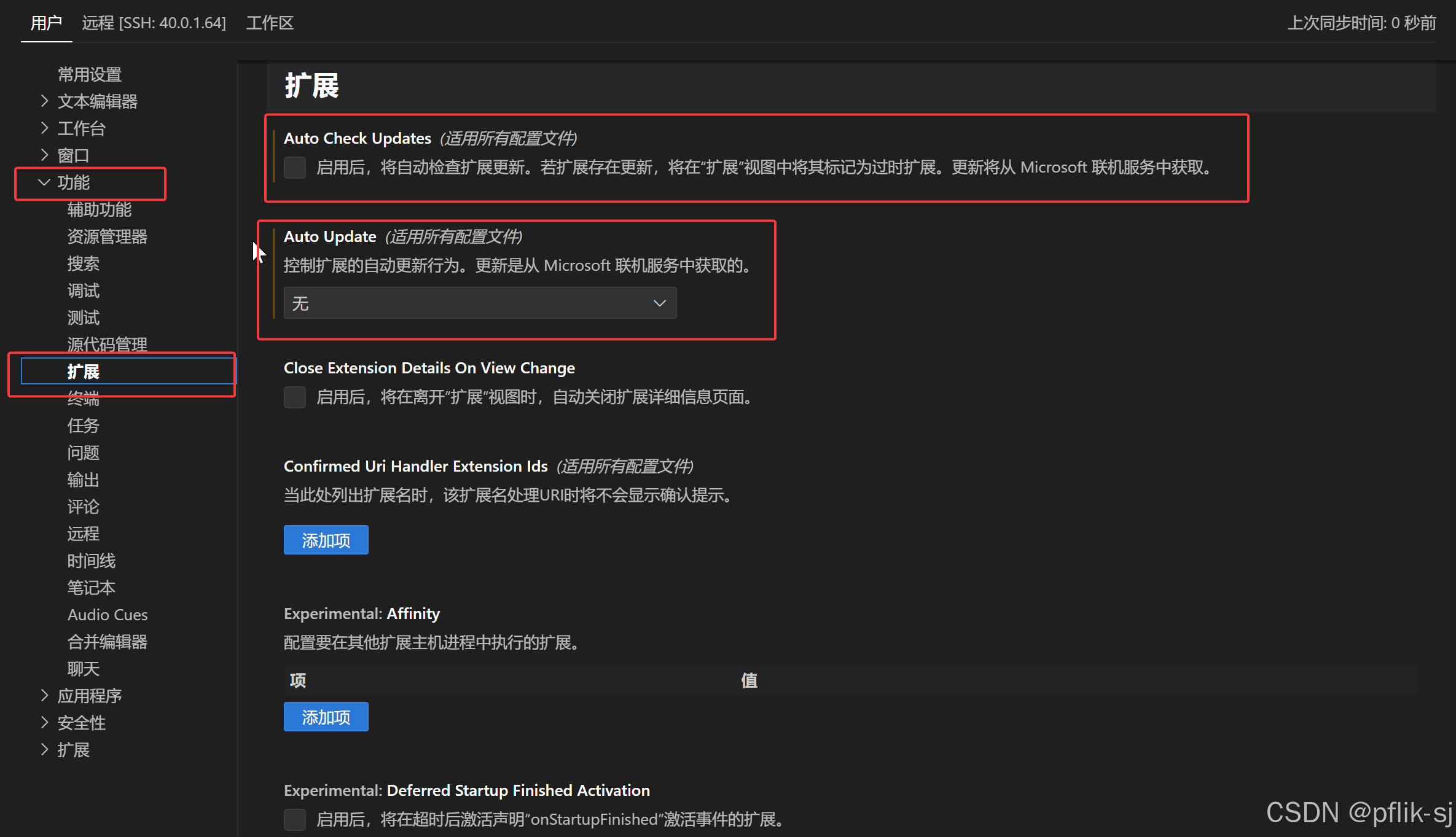1456x837 pixels.
Task: Open the Auto Update dropdown showing 无
Action: click(480, 303)
